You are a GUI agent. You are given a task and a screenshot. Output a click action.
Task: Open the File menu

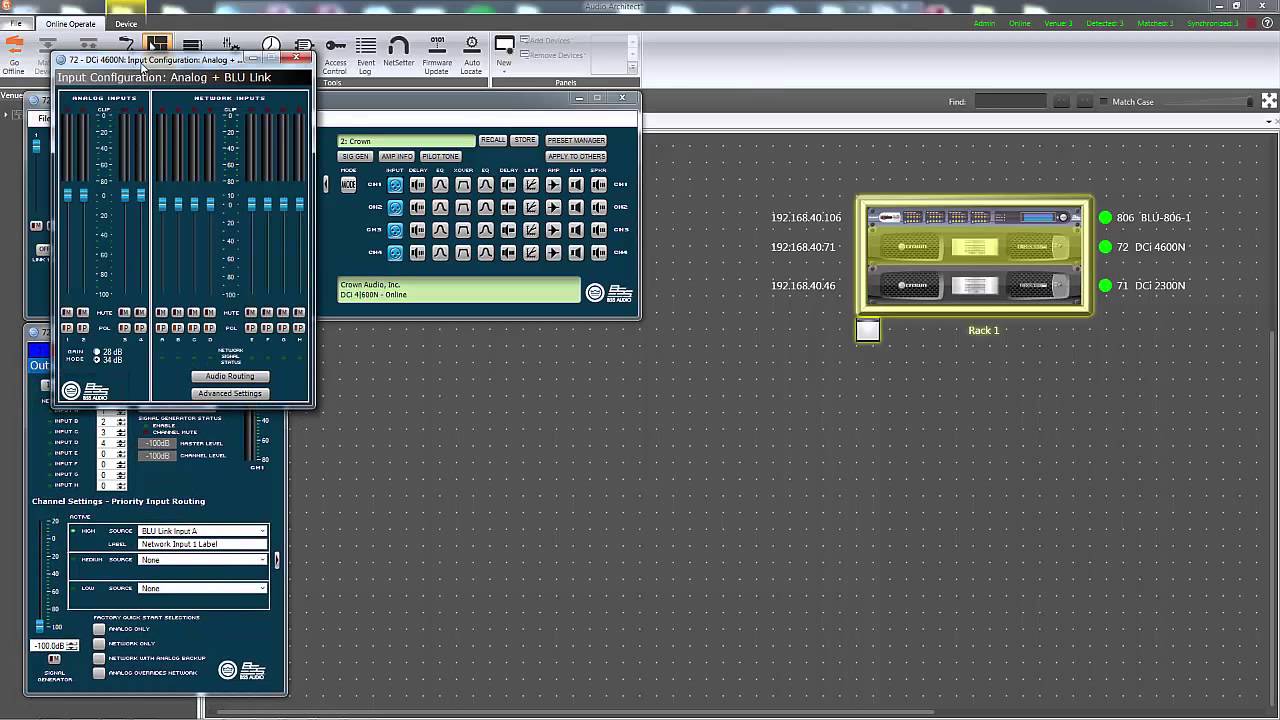(16, 23)
